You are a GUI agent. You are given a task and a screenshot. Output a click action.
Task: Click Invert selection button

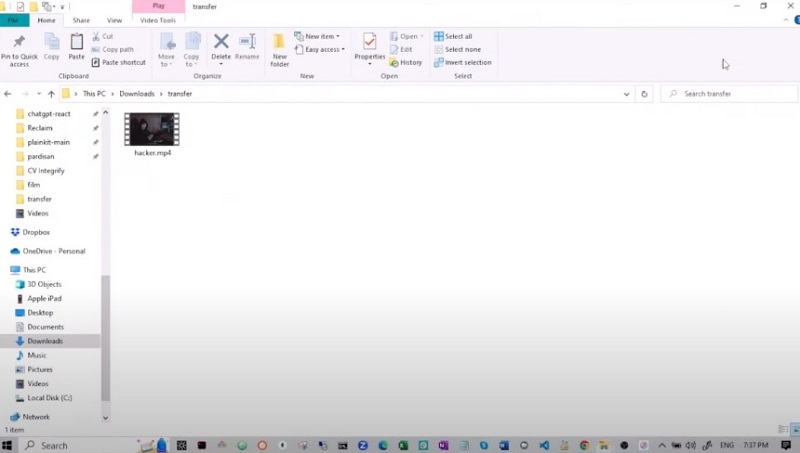(x=462, y=62)
